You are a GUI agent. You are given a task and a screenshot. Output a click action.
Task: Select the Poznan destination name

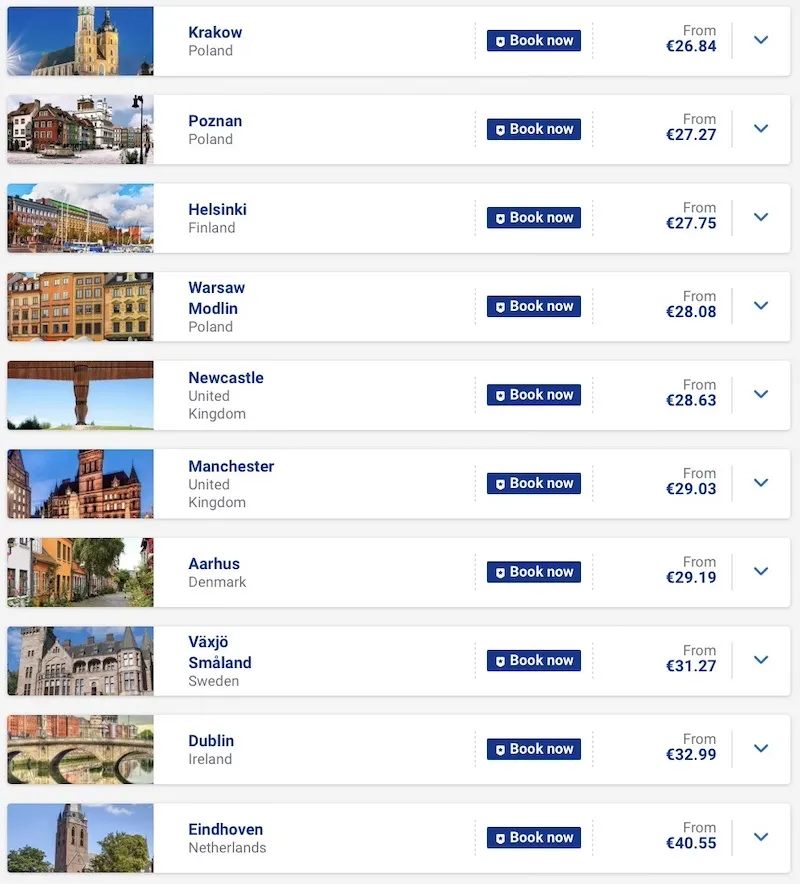(x=215, y=121)
